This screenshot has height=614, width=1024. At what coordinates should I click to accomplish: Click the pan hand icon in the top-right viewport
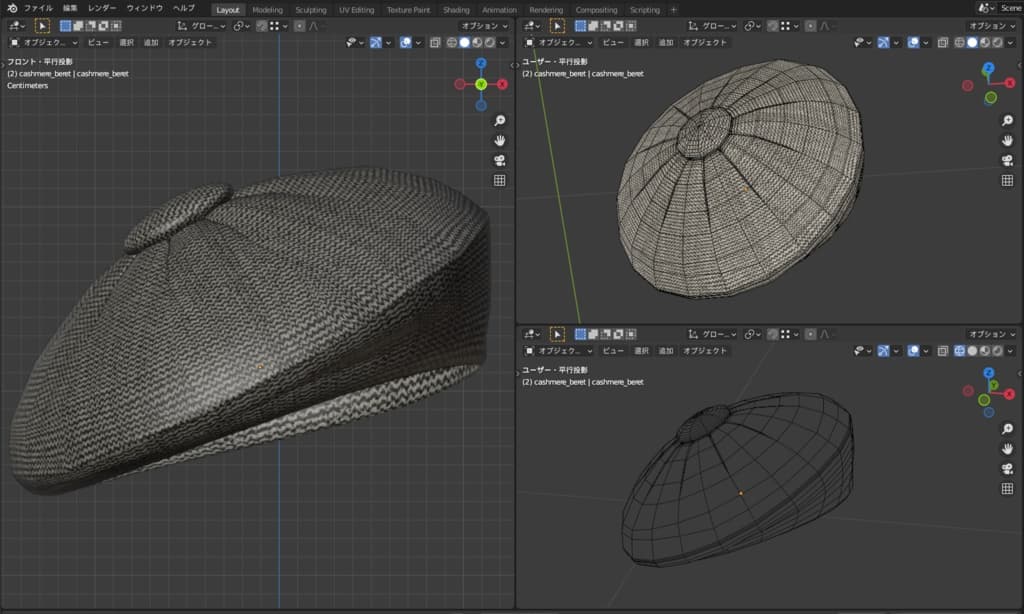coord(1007,140)
